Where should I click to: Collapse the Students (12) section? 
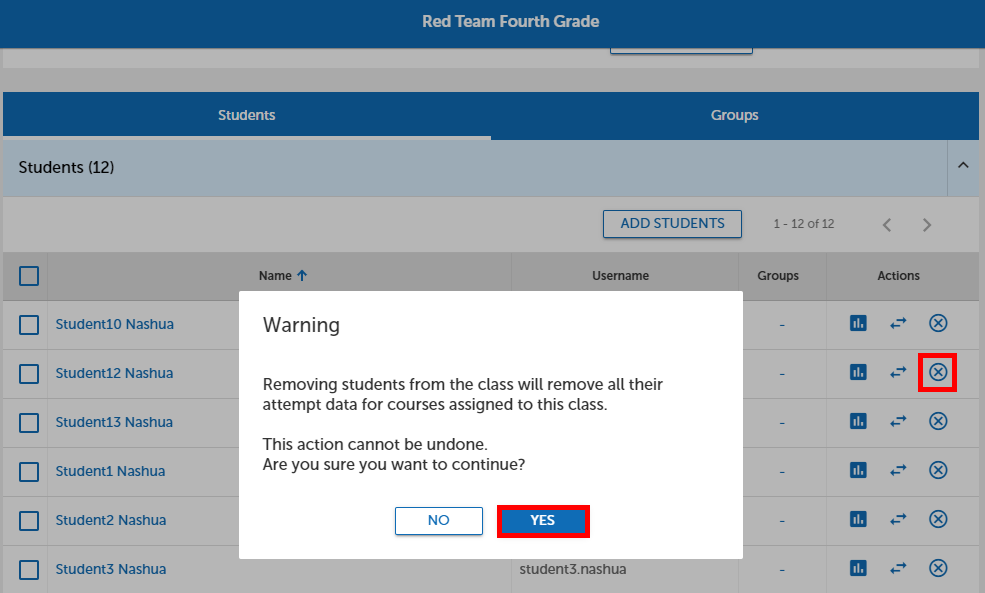coord(963,166)
